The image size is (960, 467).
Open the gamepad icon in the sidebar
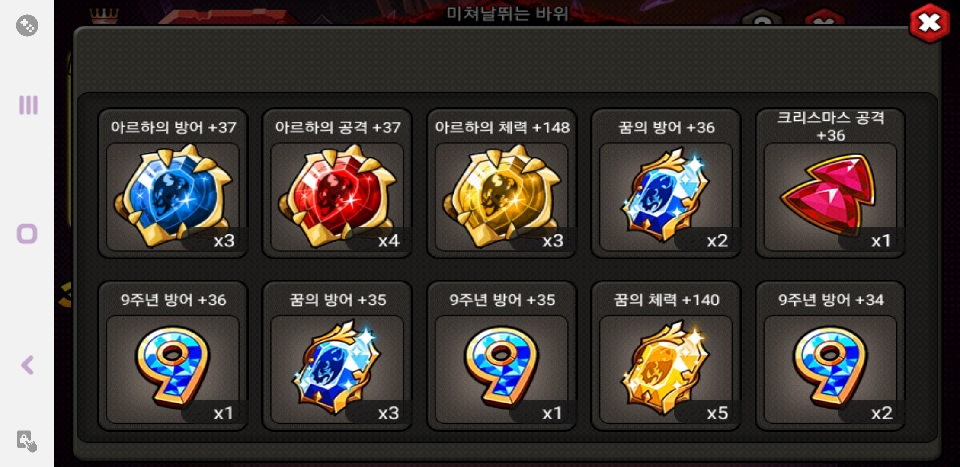[x=27, y=26]
